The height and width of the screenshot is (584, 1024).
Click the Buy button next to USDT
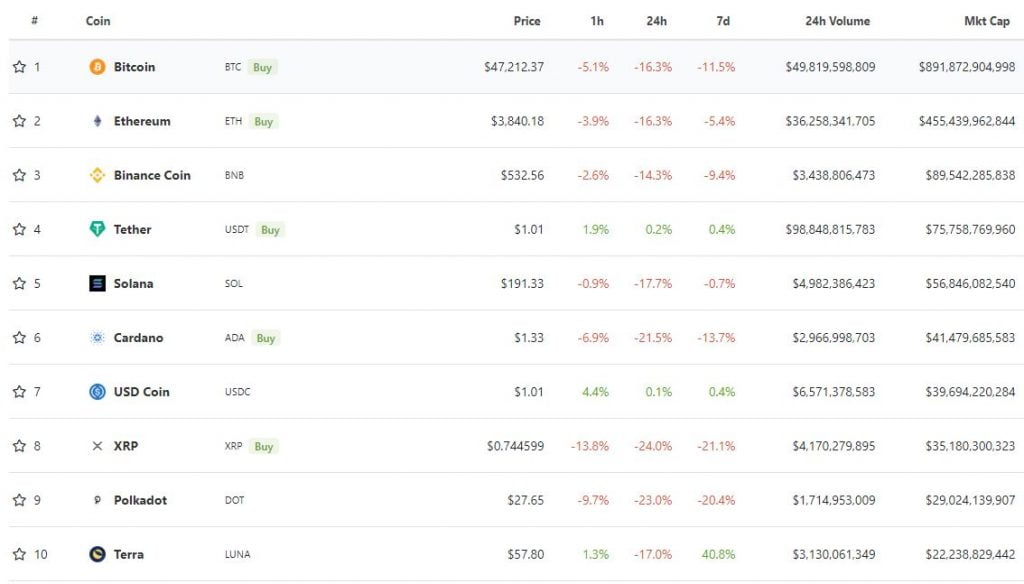pyautogui.click(x=270, y=230)
